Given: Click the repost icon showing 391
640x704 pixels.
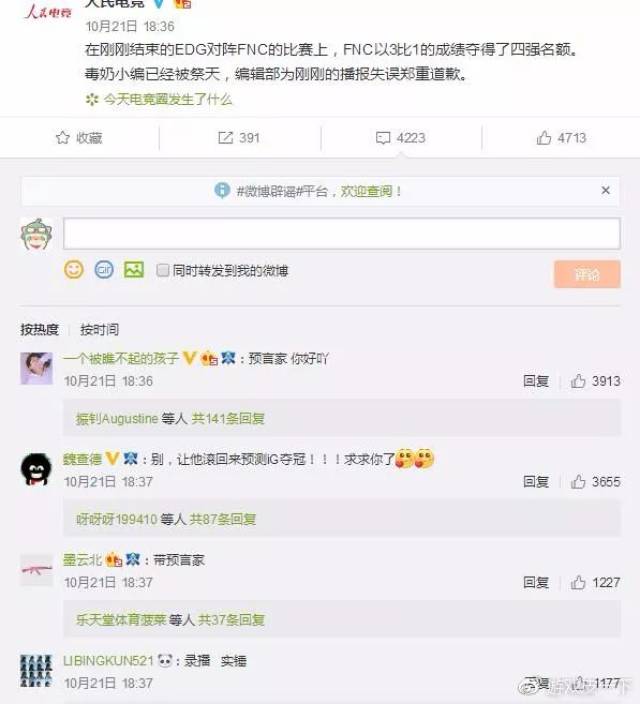Looking at the screenshot, I should pos(225,137).
